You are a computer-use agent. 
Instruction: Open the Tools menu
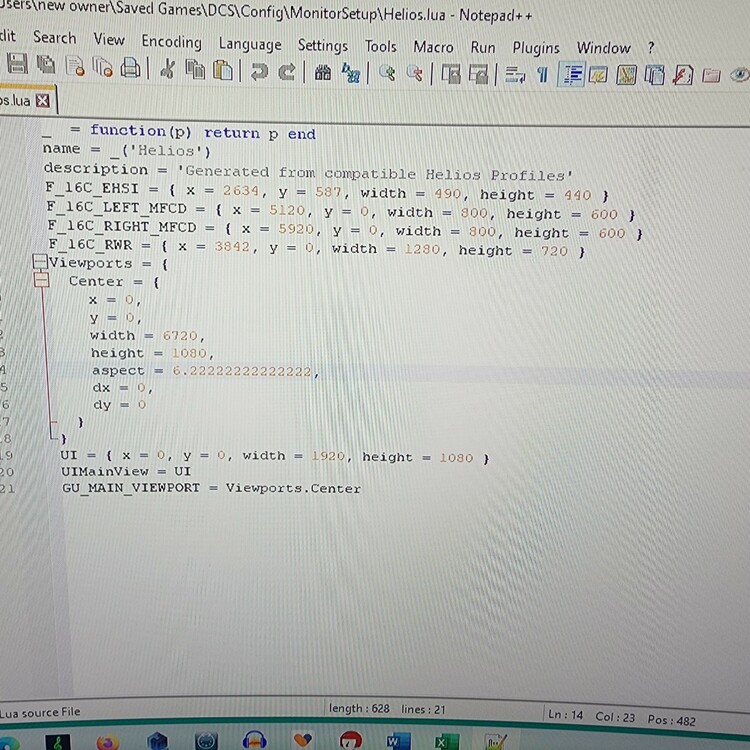[x=381, y=46]
